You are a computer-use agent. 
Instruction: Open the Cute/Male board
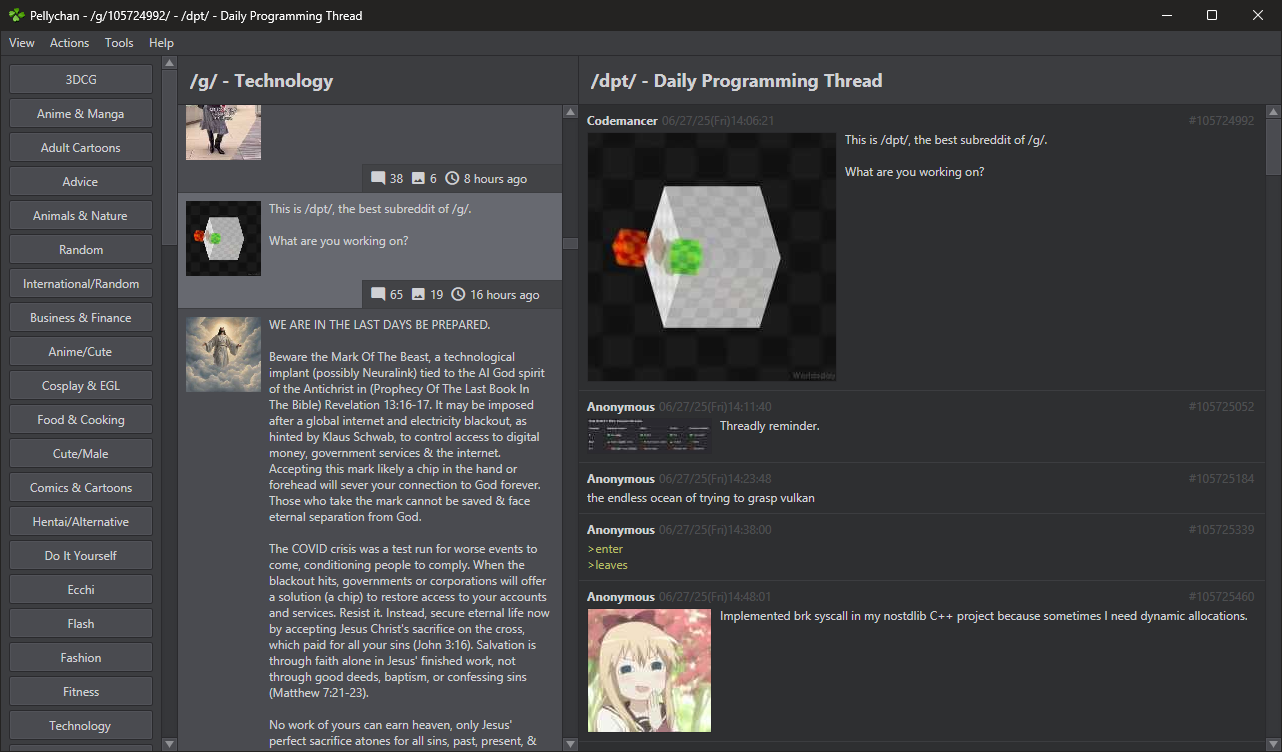(x=81, y=454)
